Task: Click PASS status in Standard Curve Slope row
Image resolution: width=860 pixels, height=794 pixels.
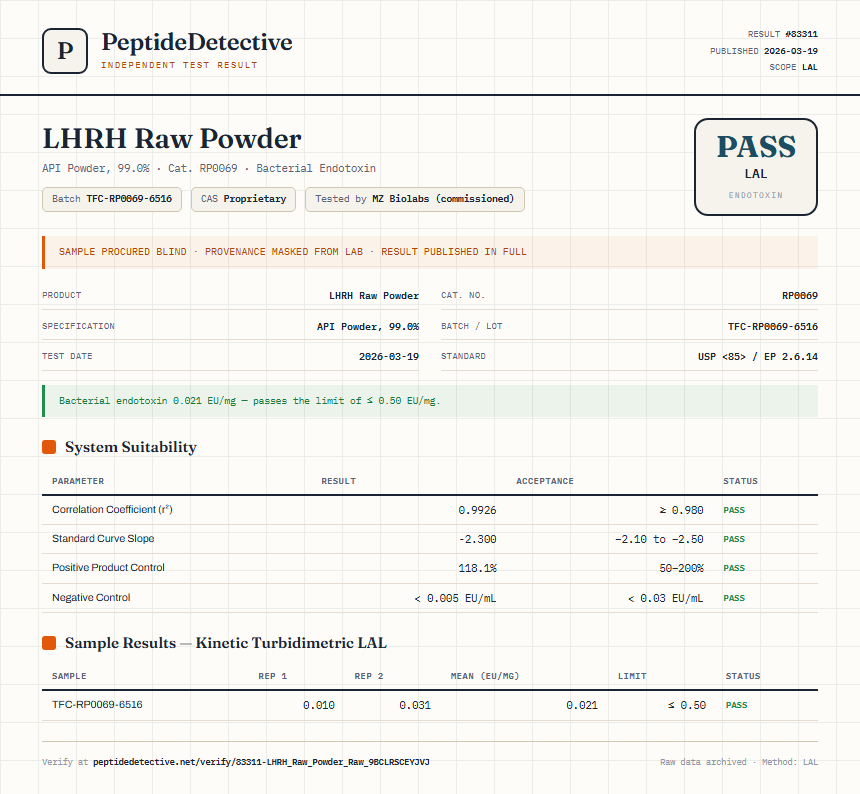Action: point(734,539)
